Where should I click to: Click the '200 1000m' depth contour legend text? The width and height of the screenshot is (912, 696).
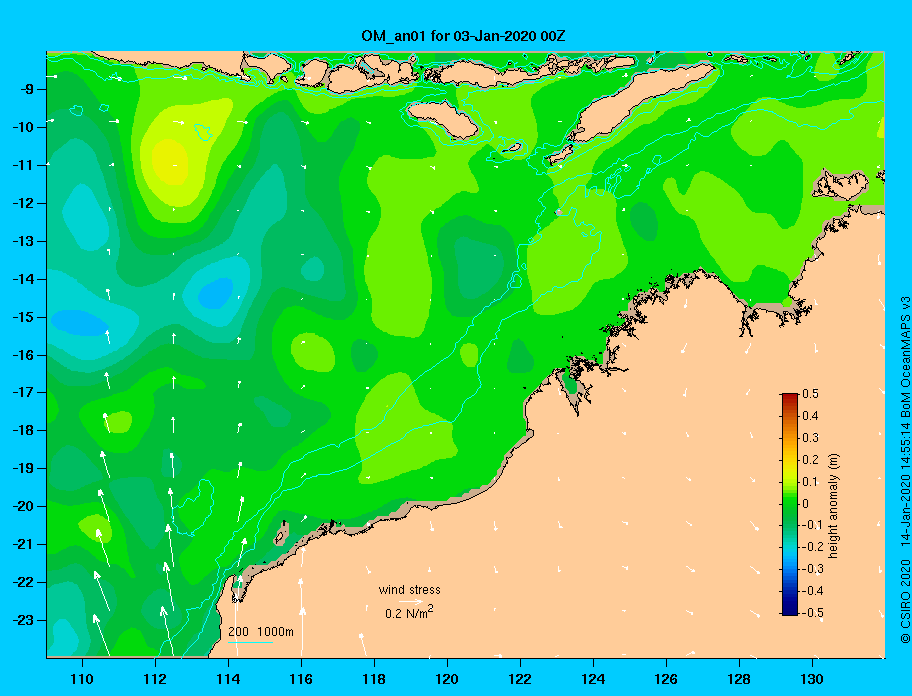coord(261,632)
